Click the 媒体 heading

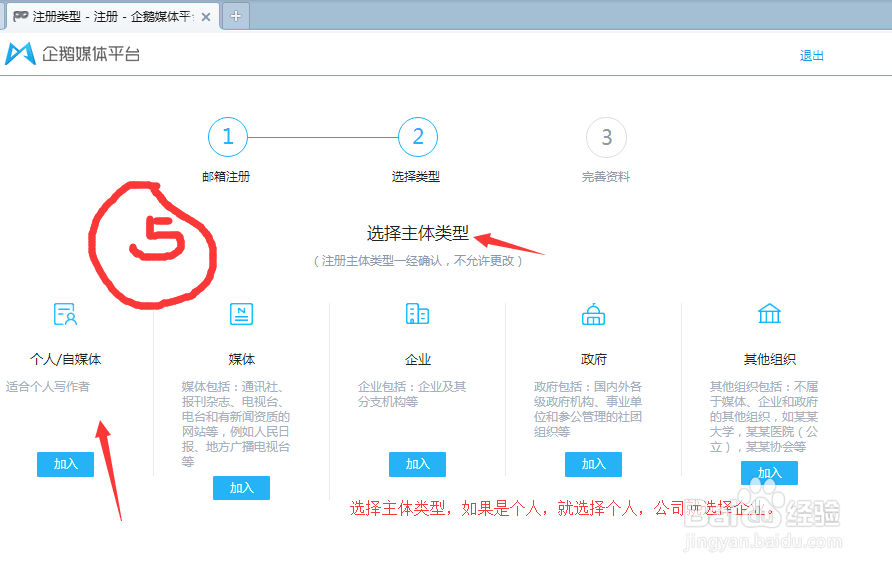click(241, 360)
